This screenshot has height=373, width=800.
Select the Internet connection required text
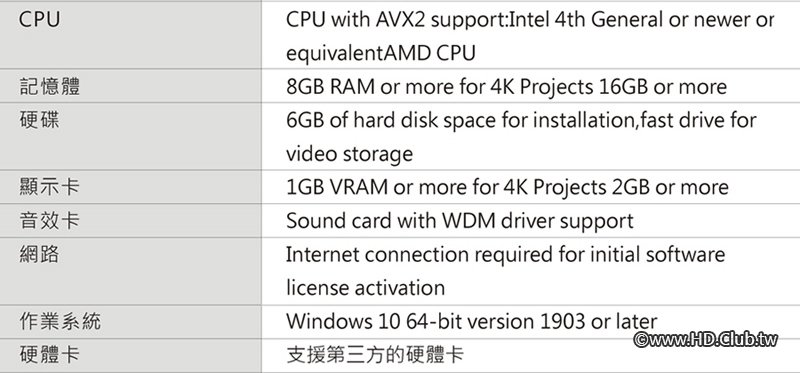pyautogui.click(x=505, y=254)
